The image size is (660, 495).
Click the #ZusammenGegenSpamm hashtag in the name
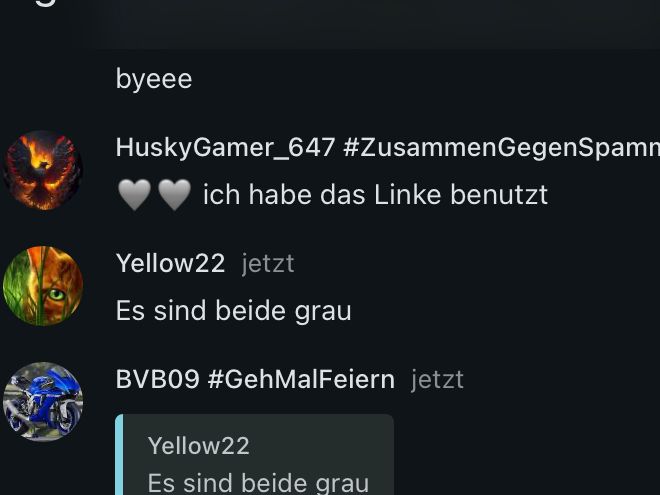pyautogui.click(x=501, y=148)
